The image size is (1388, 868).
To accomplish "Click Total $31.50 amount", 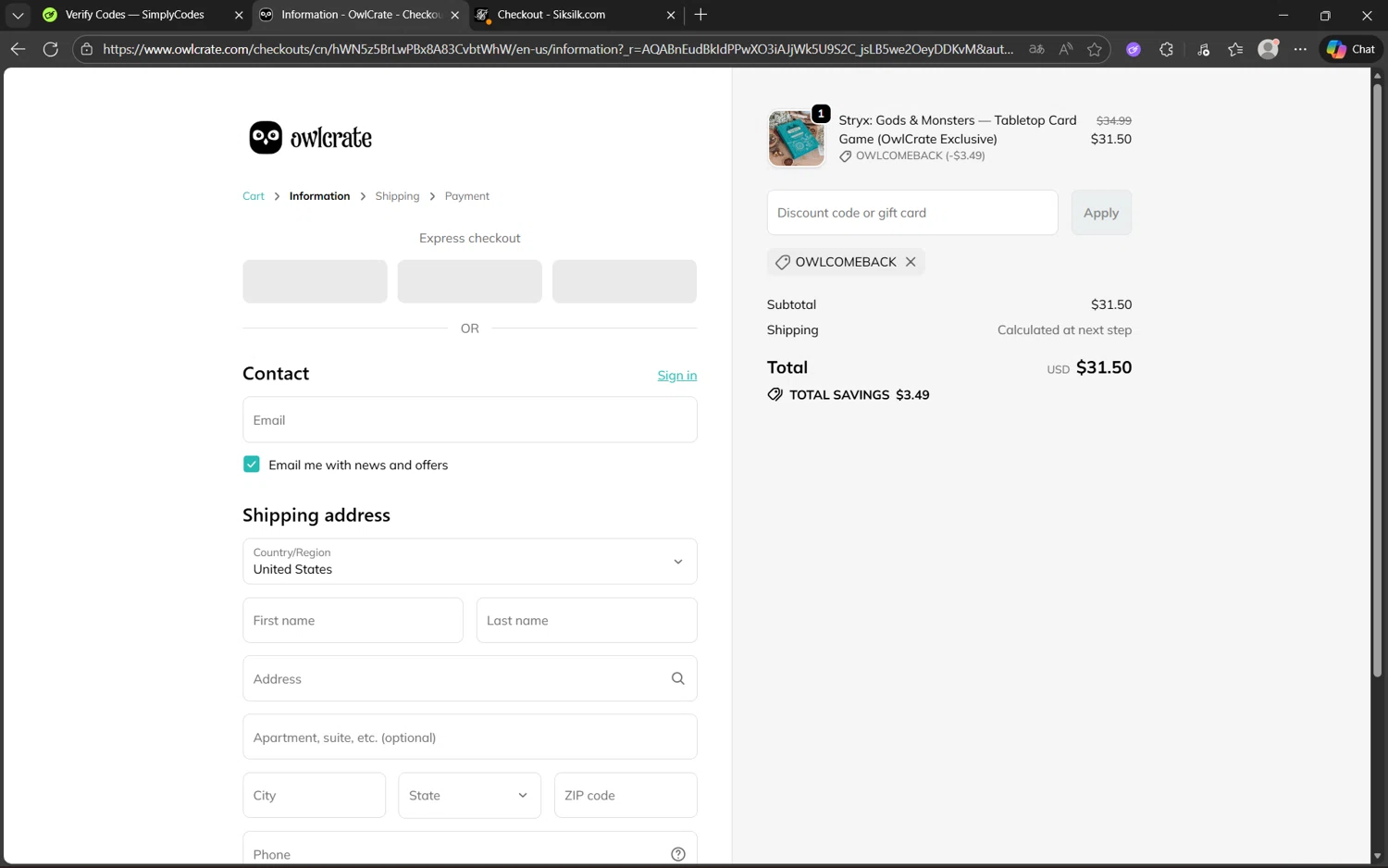I will (x=1104, y=367).
